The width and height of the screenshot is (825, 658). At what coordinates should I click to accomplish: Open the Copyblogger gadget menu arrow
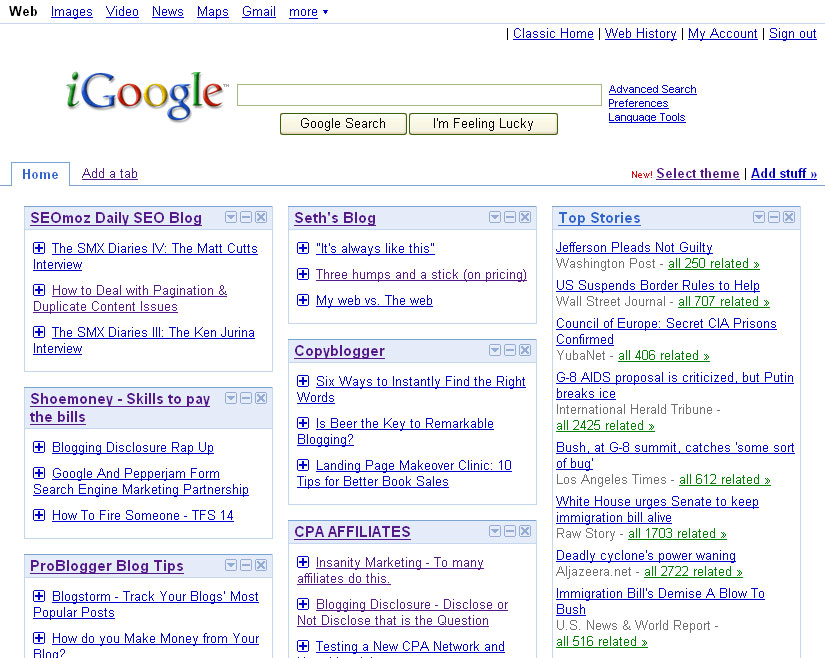point(495,350)
